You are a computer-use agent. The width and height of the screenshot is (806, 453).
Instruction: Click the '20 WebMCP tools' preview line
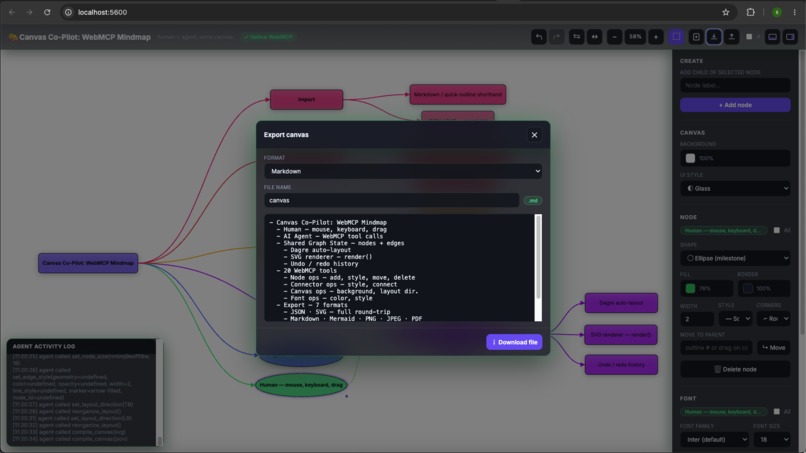pyautogui.click(x=306, y=270)
